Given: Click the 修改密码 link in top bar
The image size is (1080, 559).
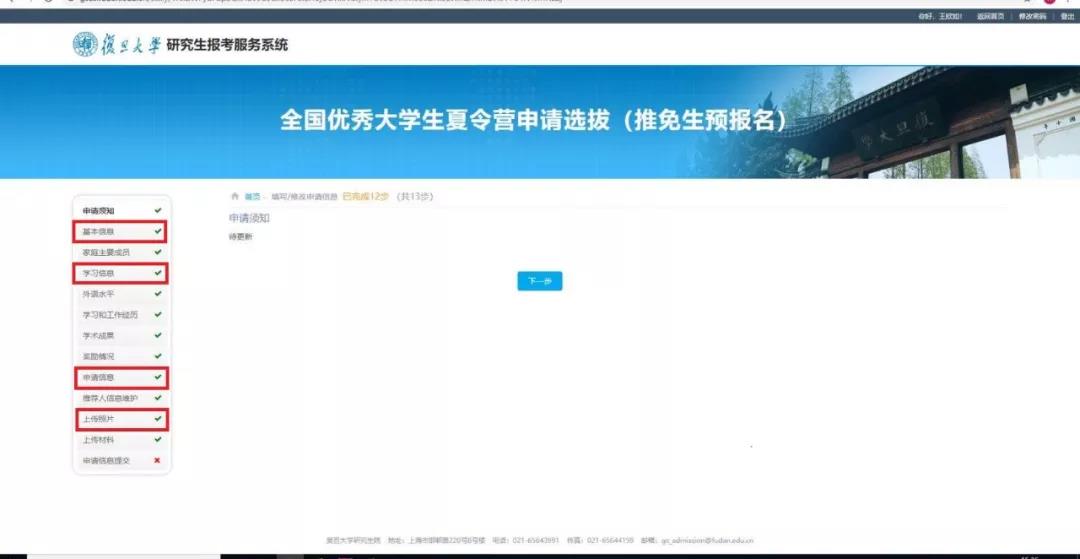Looking at the screenshot, I should [x=1032, y=17].
